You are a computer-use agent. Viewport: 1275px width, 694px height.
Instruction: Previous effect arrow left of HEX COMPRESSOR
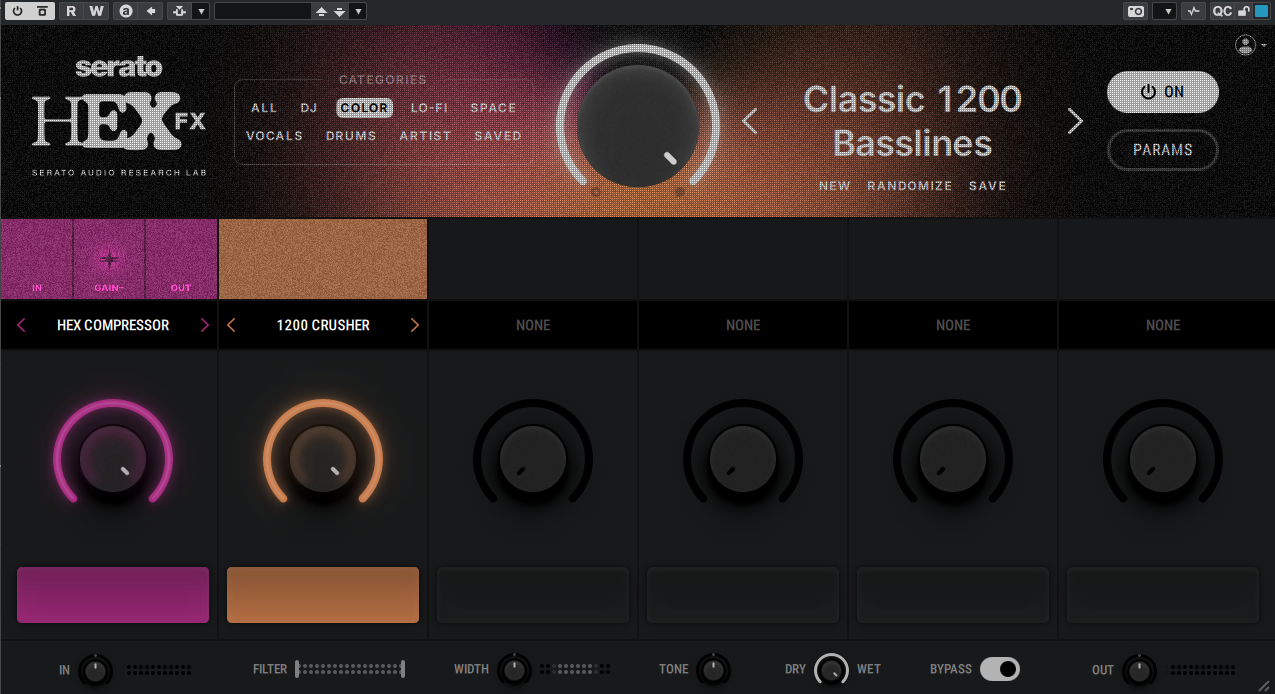pos(21,325)
